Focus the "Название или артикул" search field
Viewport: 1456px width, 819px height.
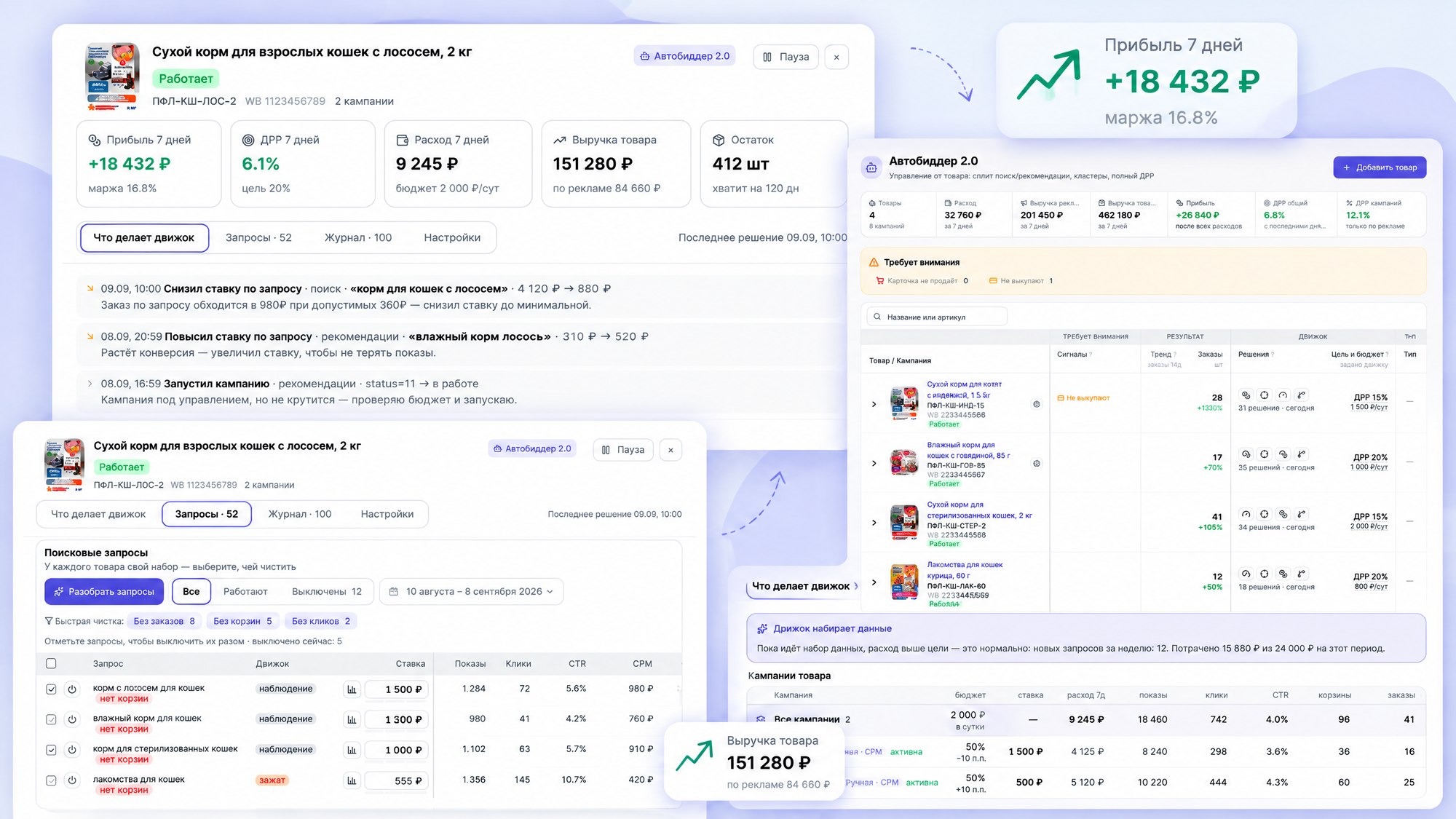(937, 317)
